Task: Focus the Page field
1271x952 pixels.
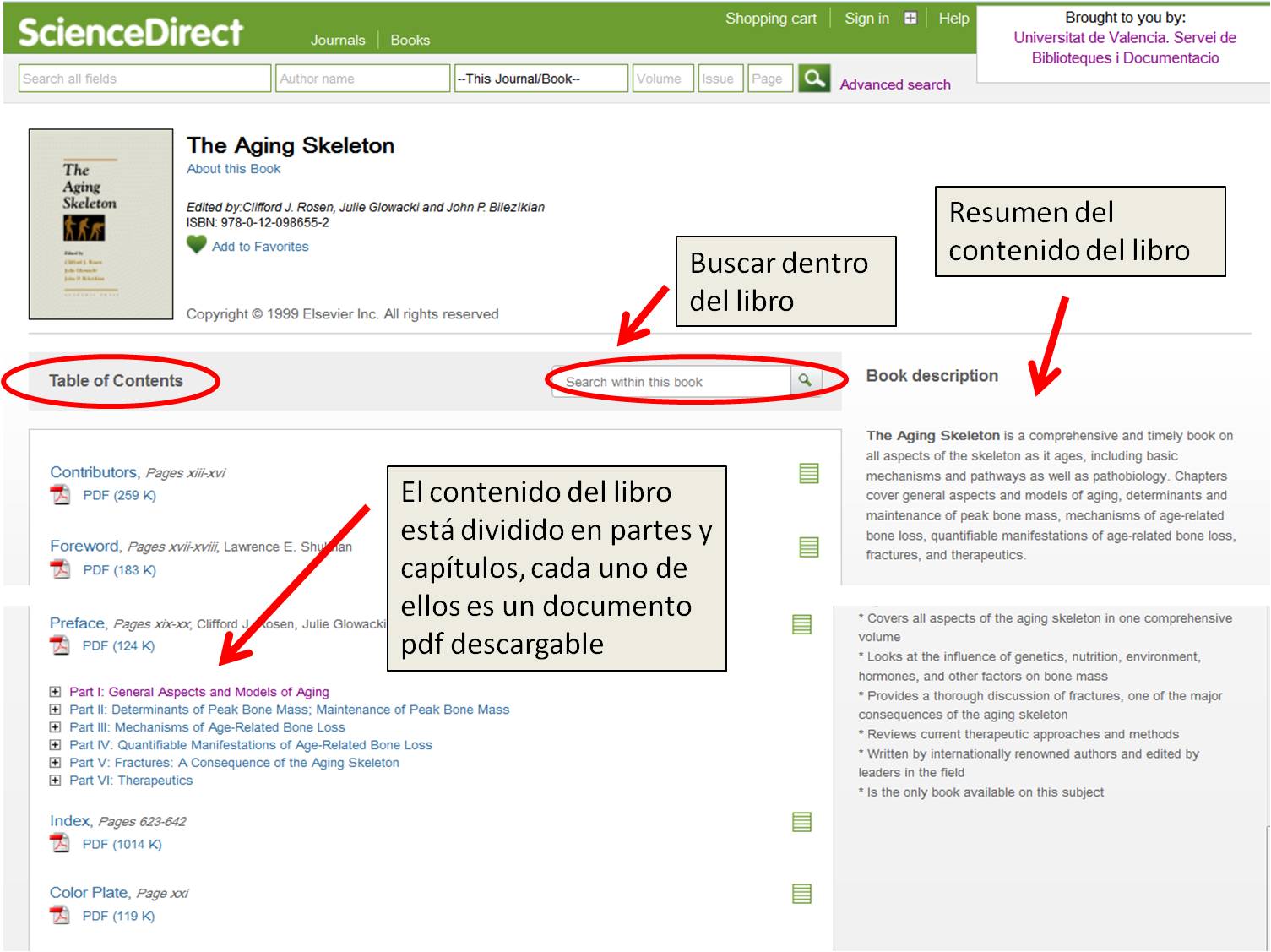Action: pyautogui.click(x=770, y=79)
